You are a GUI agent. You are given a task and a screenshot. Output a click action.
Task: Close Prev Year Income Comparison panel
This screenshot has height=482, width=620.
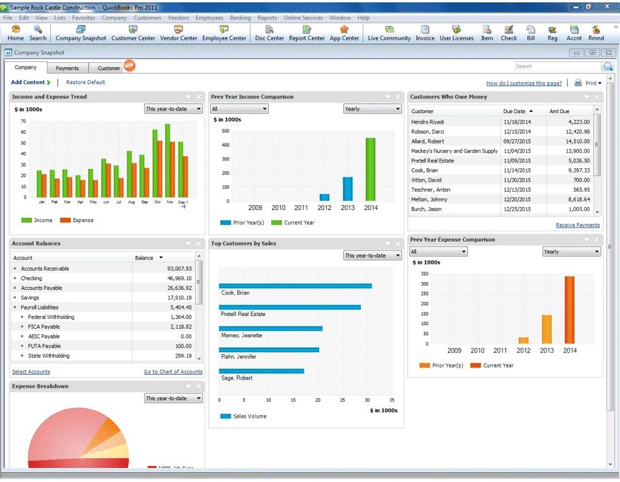tap(398, 97)
